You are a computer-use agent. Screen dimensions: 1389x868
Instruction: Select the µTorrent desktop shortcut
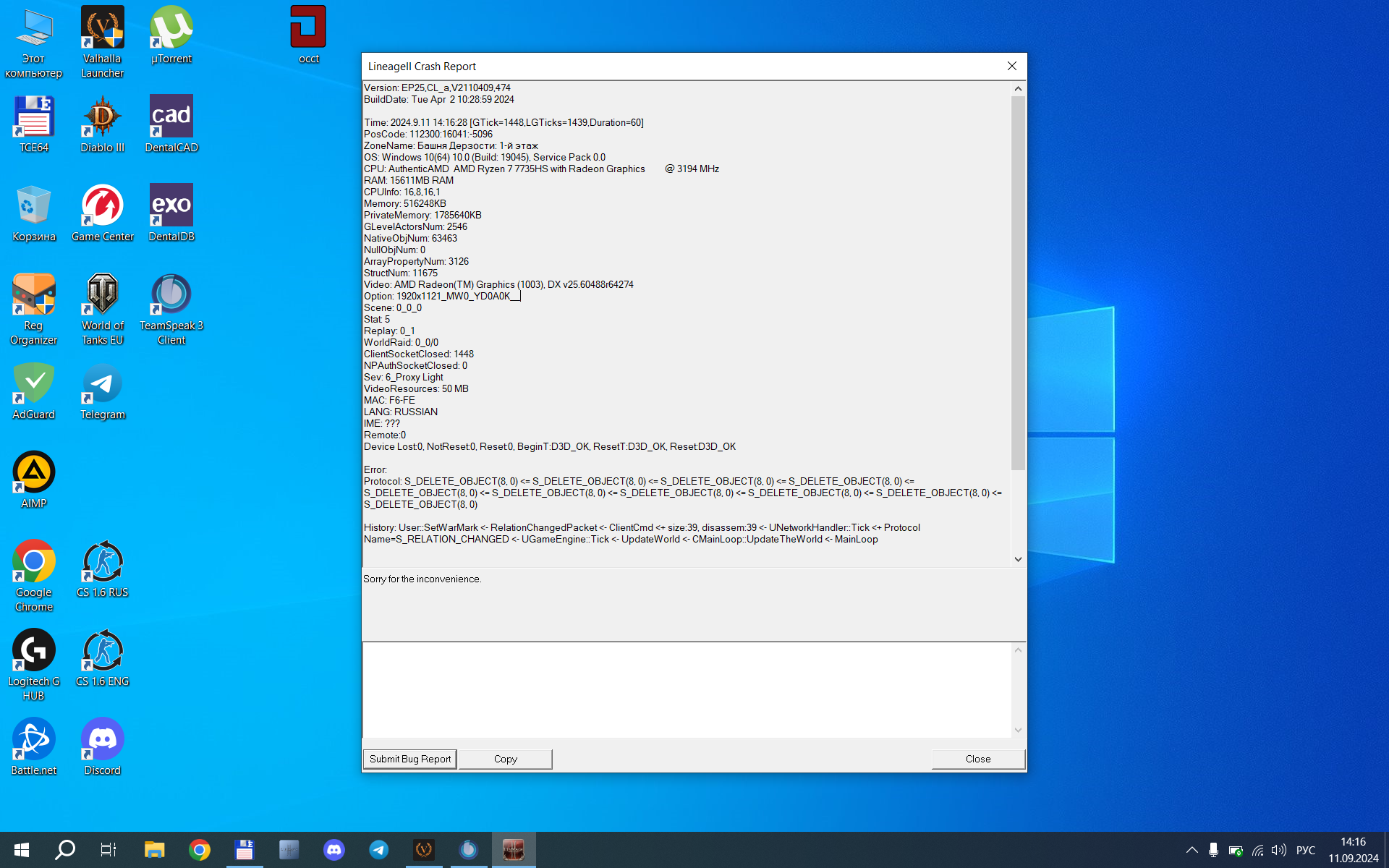pyautogui.click(x=171, y=35)
